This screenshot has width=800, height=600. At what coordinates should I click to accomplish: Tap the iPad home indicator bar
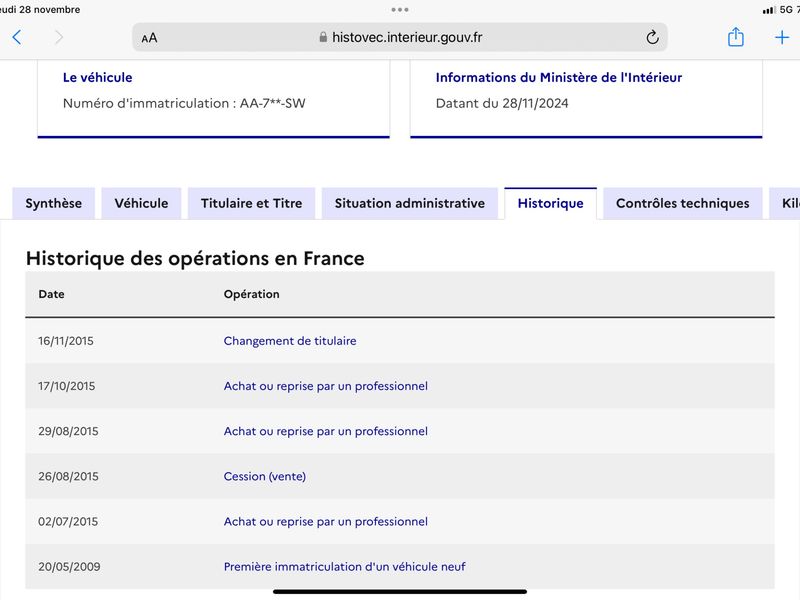click(x=400, y=592)
